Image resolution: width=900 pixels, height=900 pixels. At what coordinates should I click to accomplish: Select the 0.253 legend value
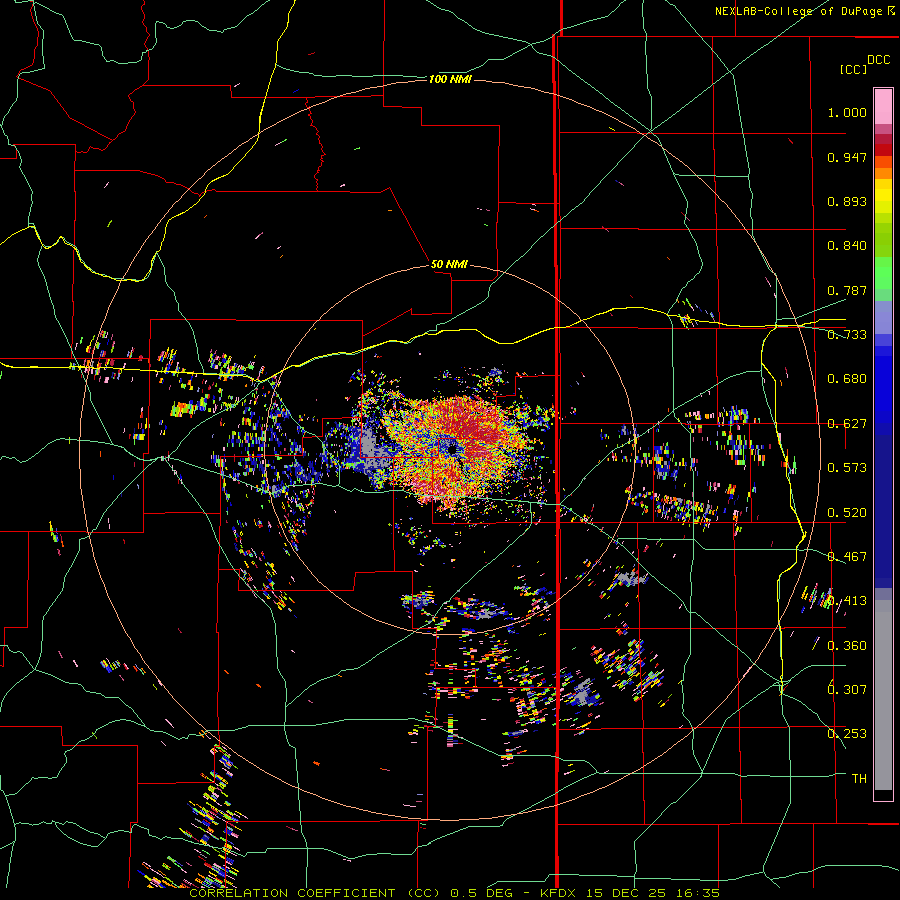(847, 734)
